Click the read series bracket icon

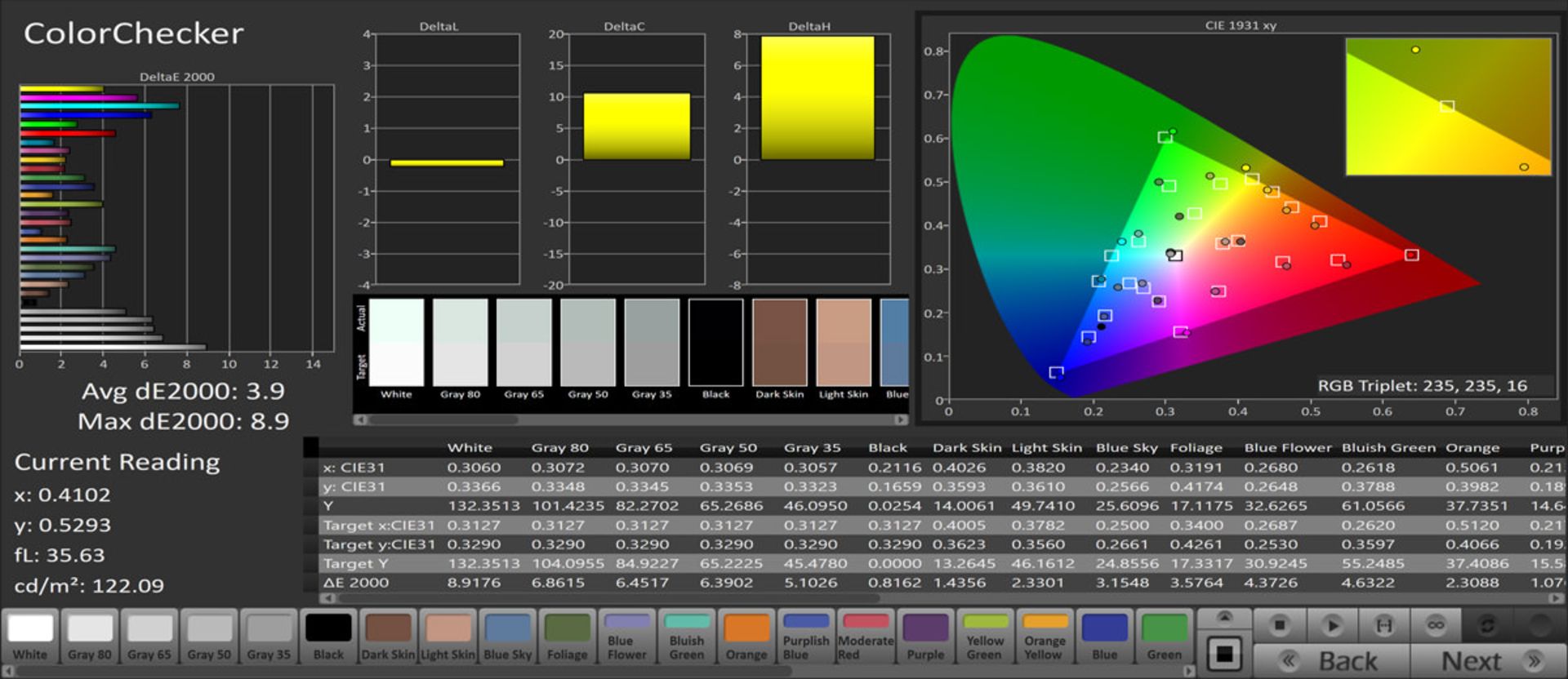(1384, 626)
